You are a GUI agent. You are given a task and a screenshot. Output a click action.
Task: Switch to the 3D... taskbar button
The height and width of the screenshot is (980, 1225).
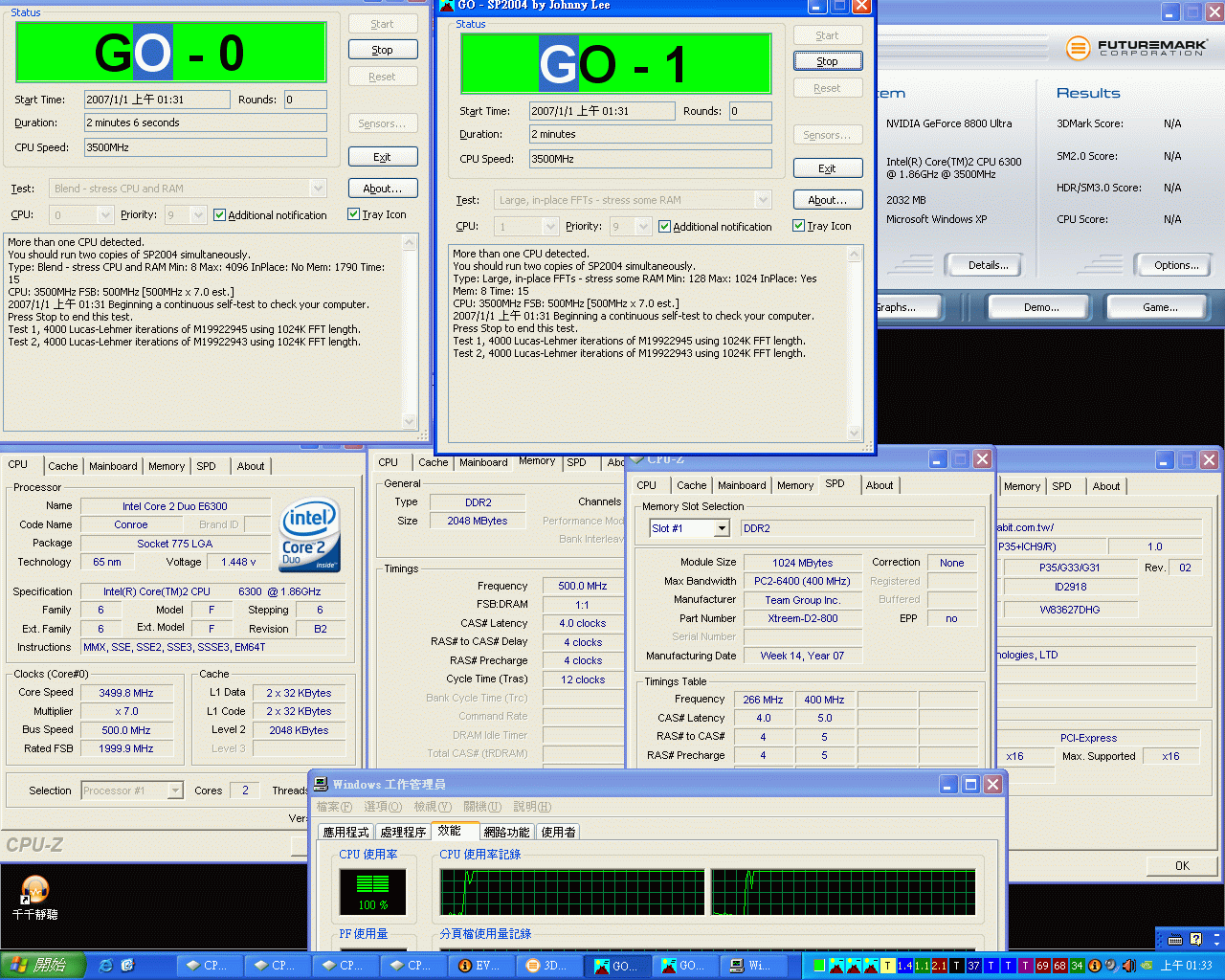click(549, 965)
